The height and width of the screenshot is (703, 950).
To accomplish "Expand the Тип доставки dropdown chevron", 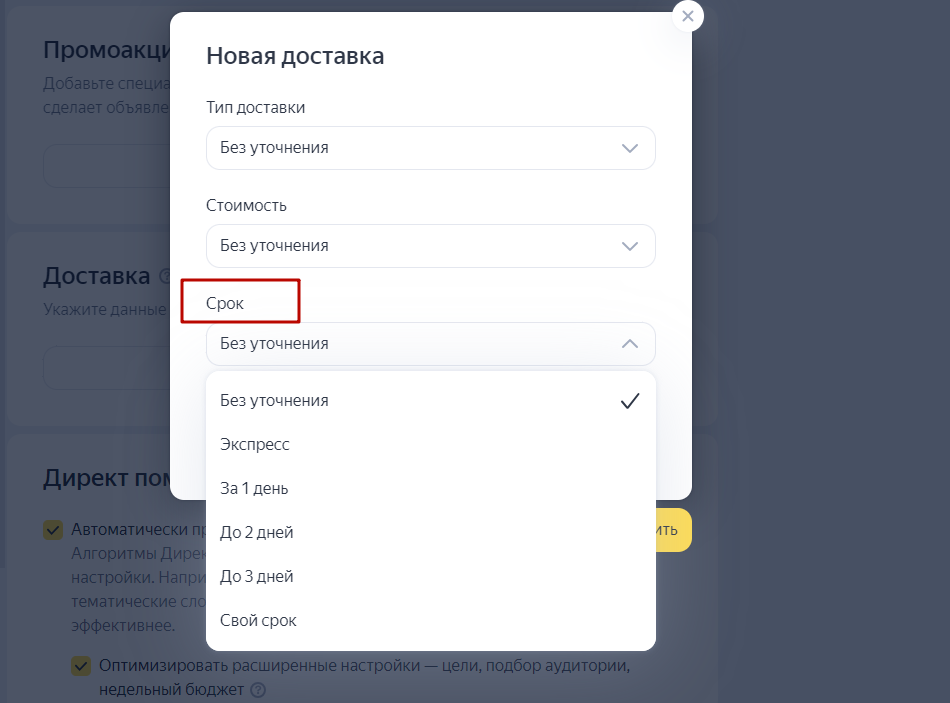I will tap(629, 148).
